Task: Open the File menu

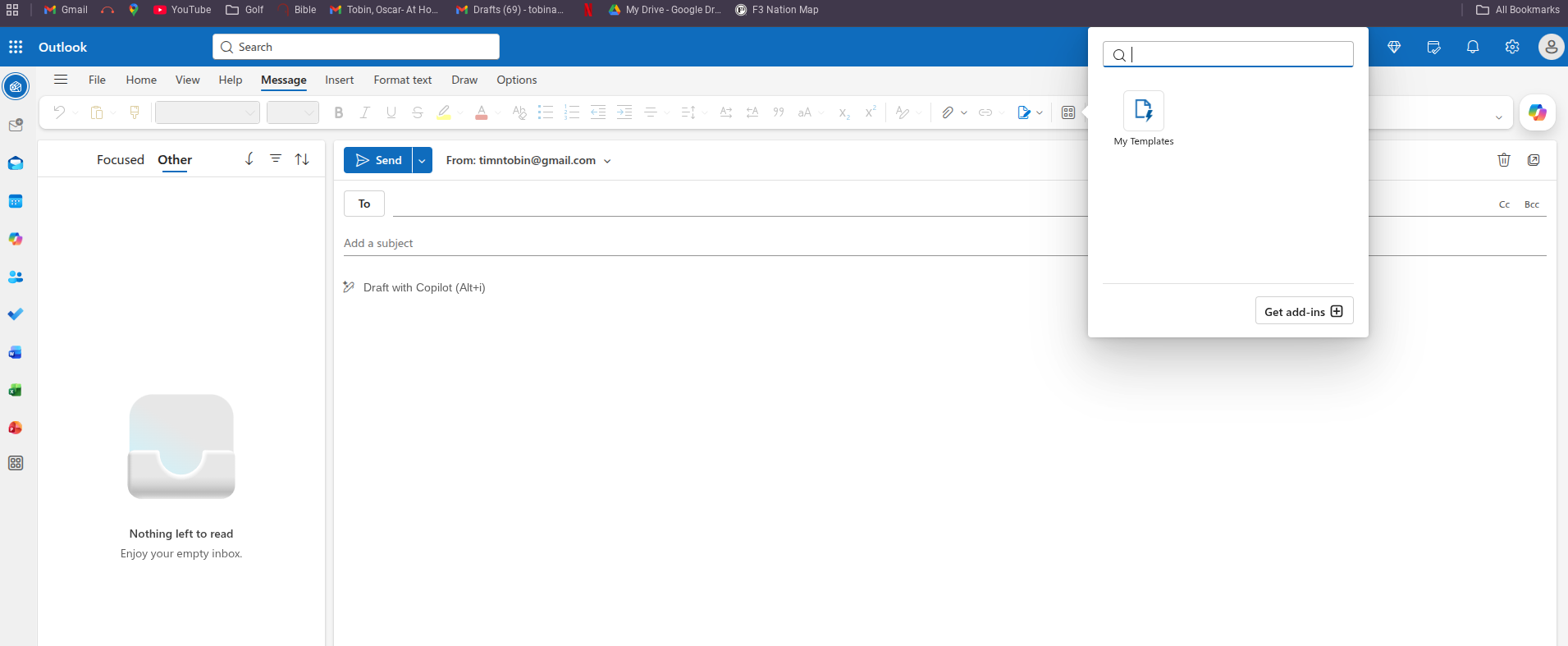Action: [x=97, y=80]
